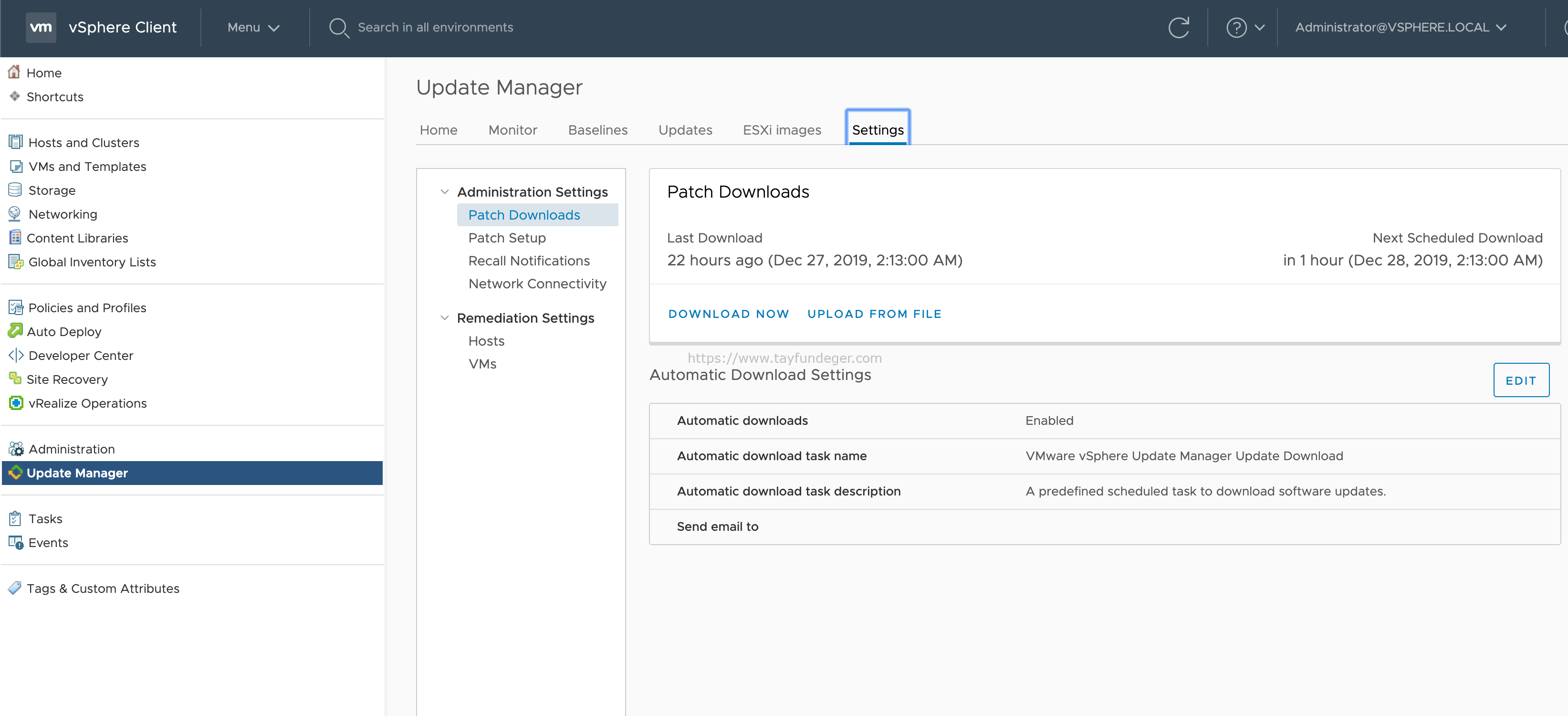Click the Developer Center code icon
1568x716 pixels.
[15, 355]
